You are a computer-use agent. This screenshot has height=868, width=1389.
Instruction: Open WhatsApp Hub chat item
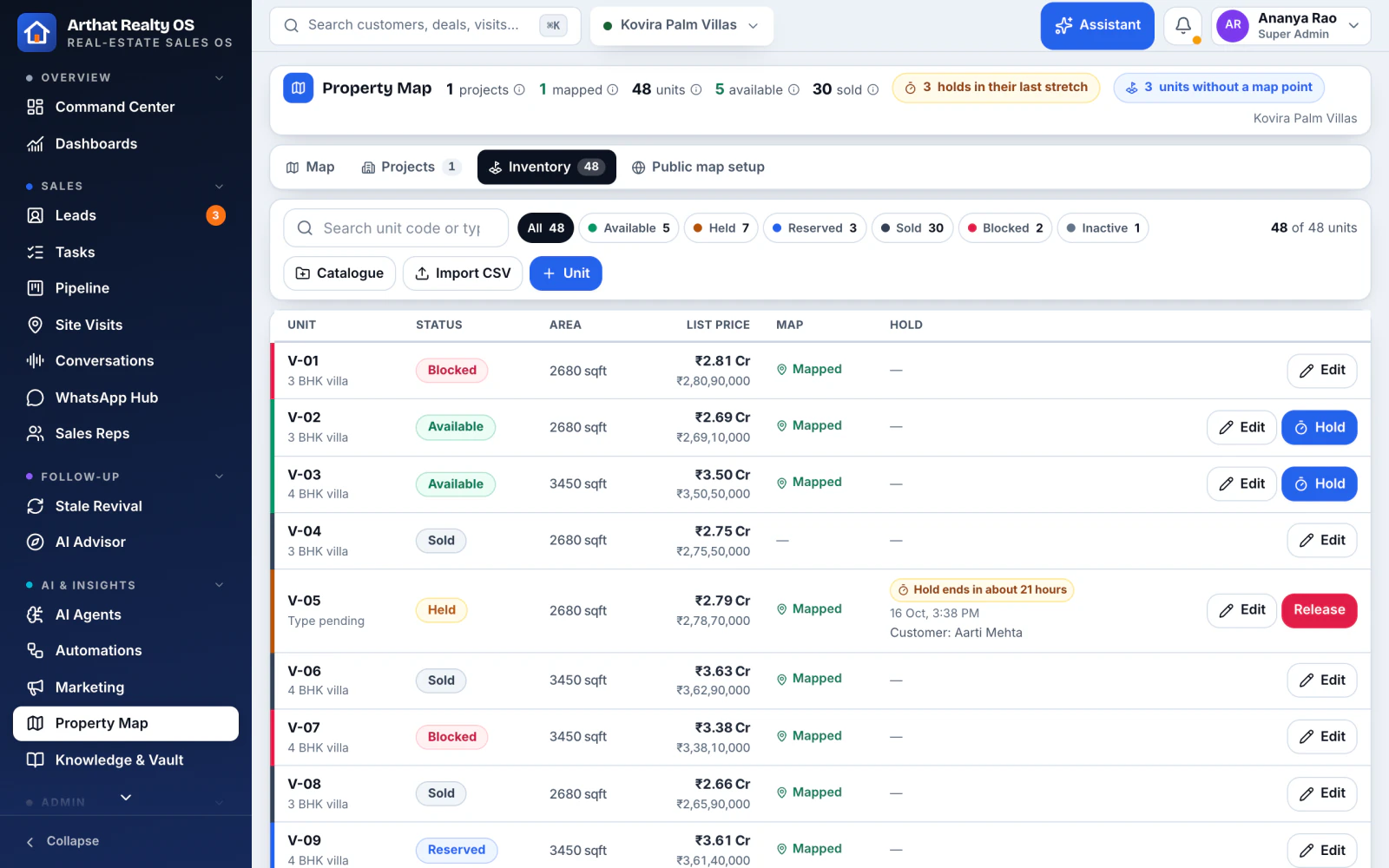coord(126,398)
